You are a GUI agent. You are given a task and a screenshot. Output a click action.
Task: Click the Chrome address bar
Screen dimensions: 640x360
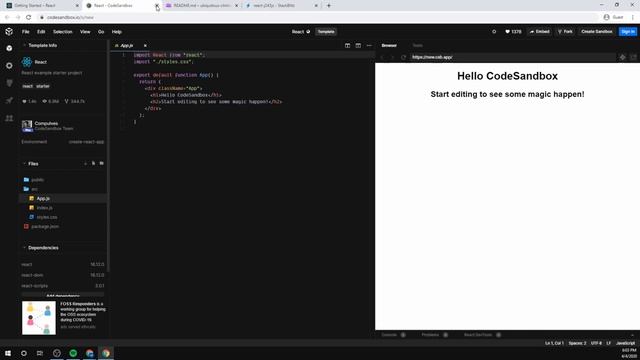(318, 17)
